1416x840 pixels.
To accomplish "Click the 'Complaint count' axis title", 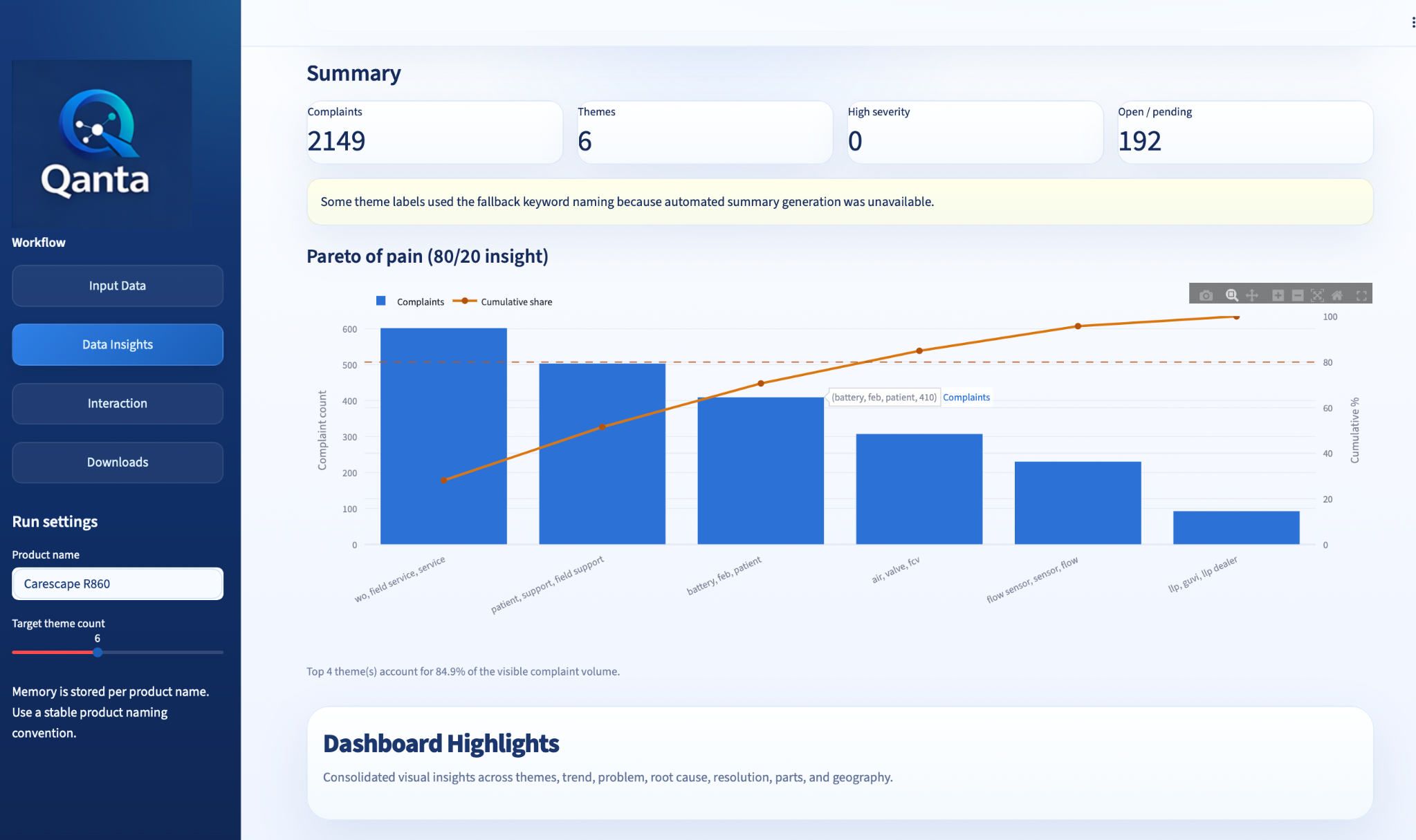I will (x=322, y=430).
